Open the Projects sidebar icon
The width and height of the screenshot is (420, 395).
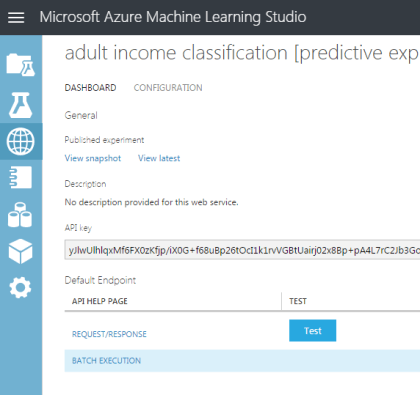pos(21,65)
